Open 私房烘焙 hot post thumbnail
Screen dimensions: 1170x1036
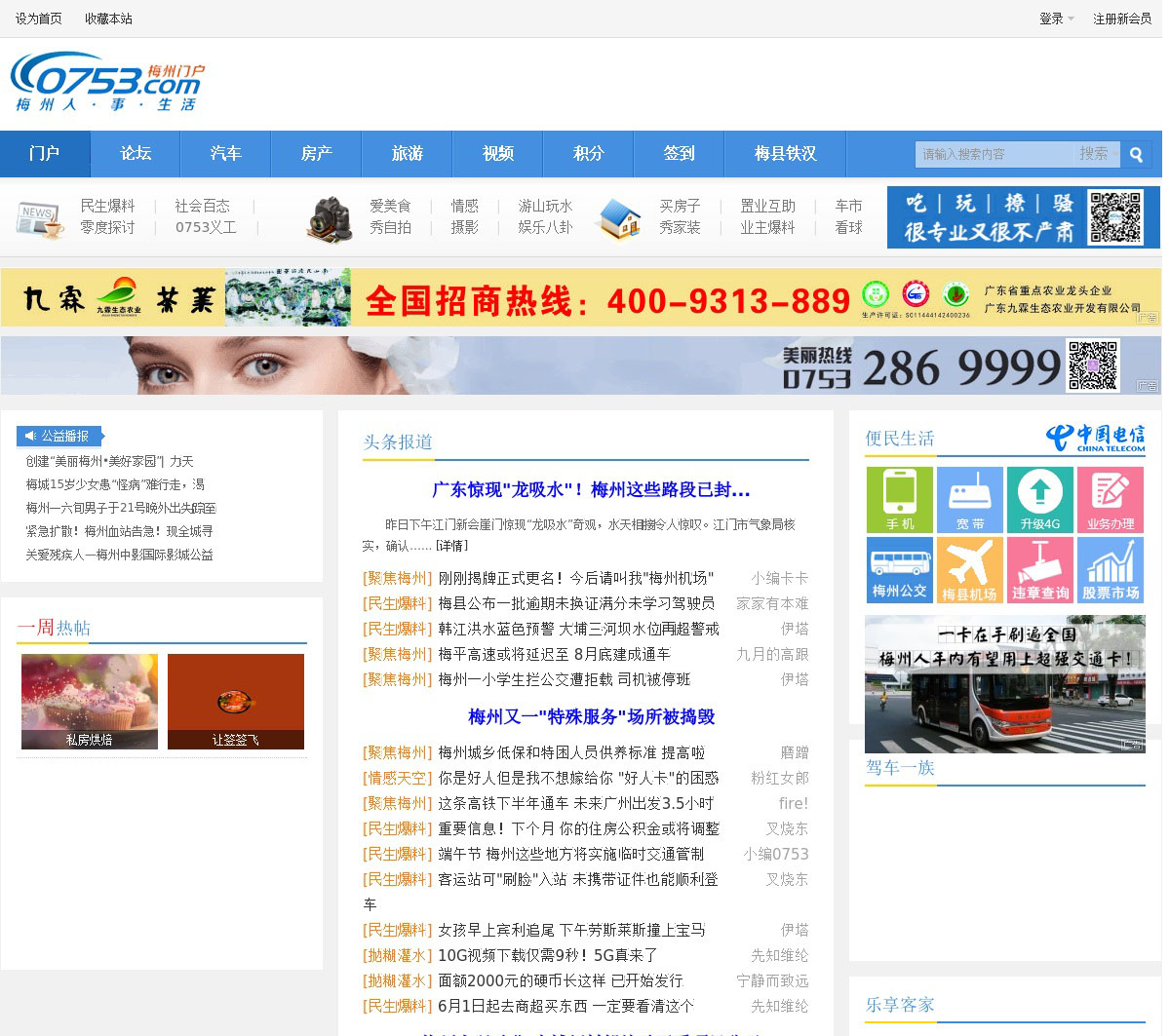coord(90,702)
